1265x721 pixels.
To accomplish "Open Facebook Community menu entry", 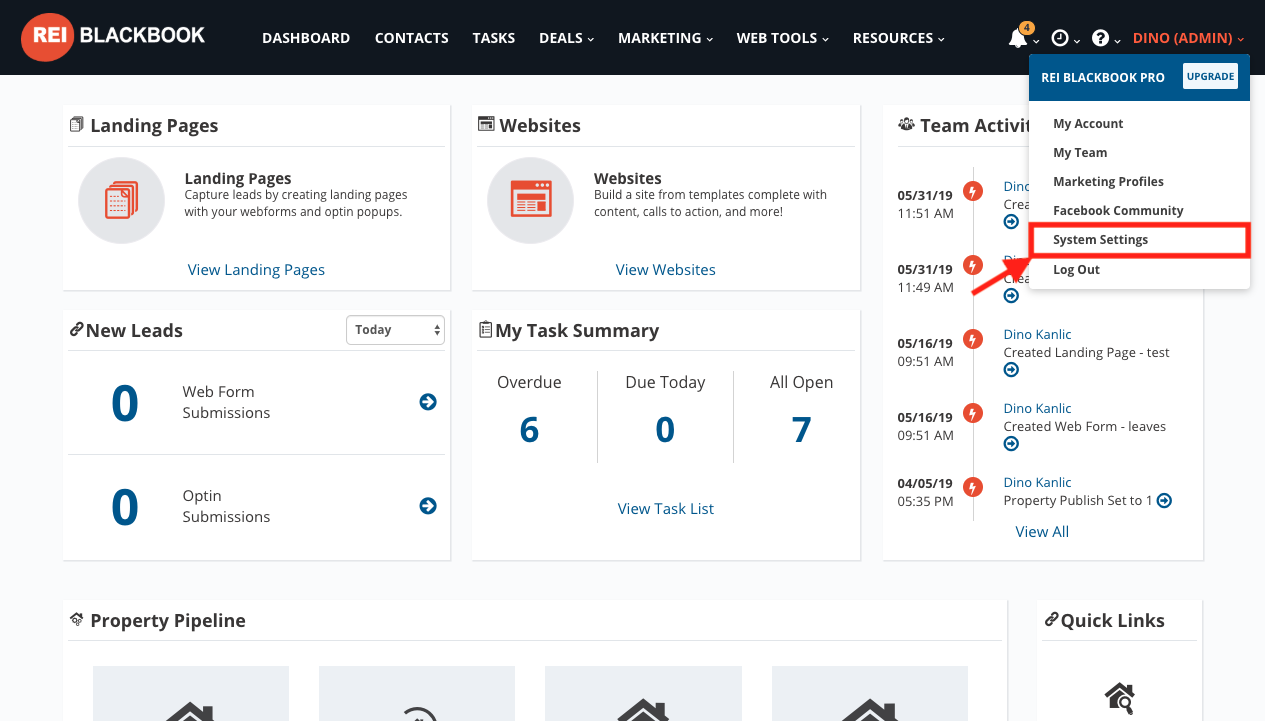I will click(x=1118, y=211).
